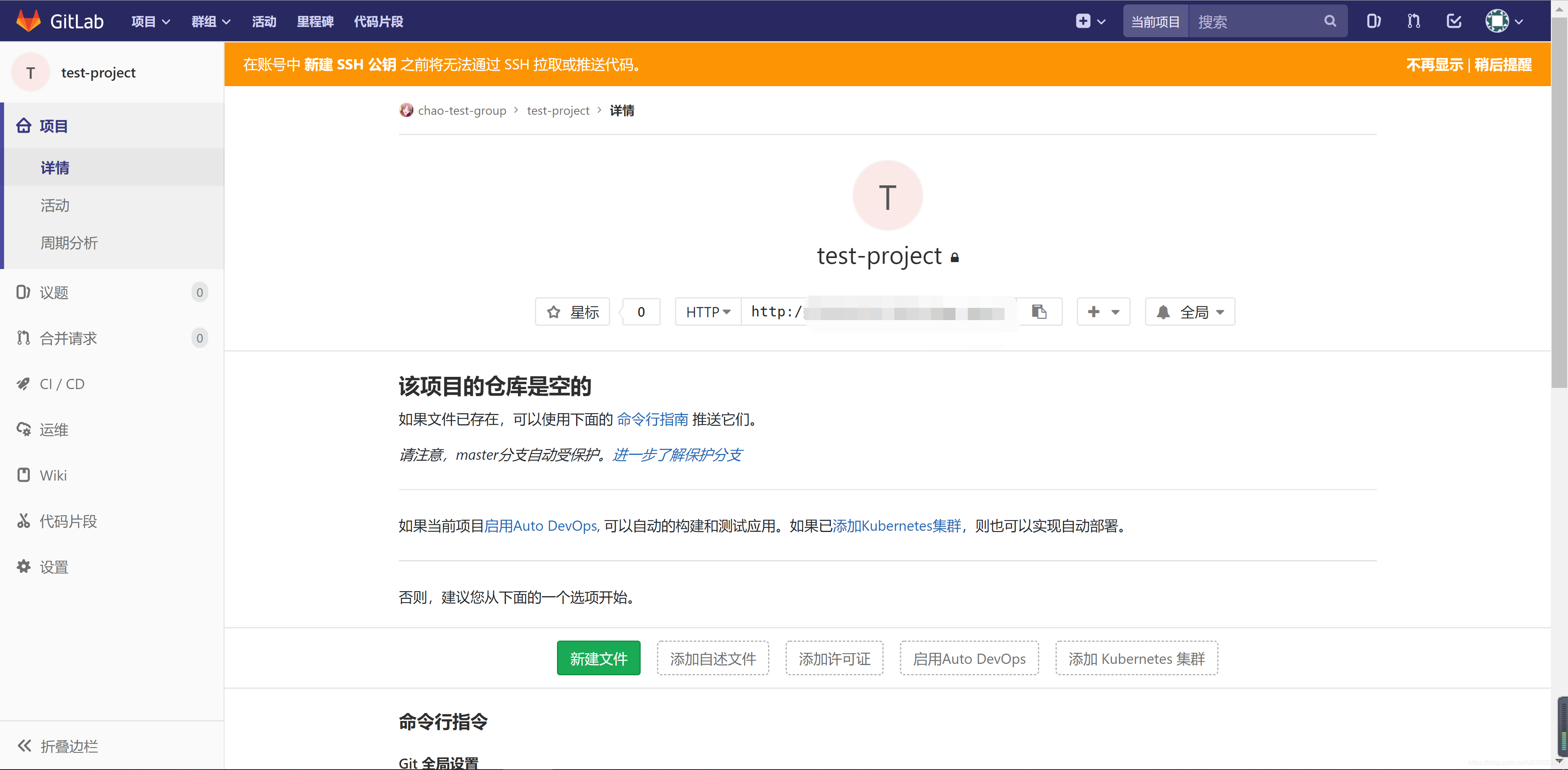
Task: Open the HTTP protocol dropdown
Action: tap(708, 312)
